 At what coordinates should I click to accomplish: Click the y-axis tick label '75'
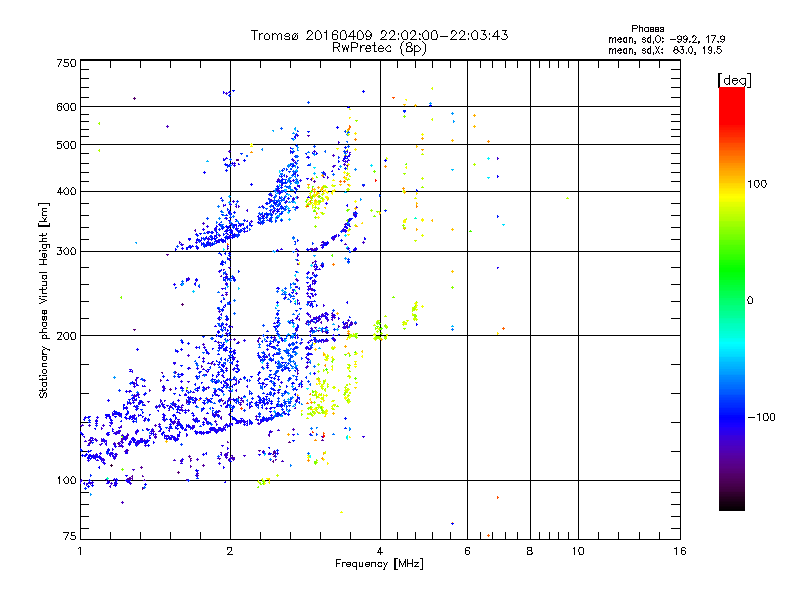69,536
